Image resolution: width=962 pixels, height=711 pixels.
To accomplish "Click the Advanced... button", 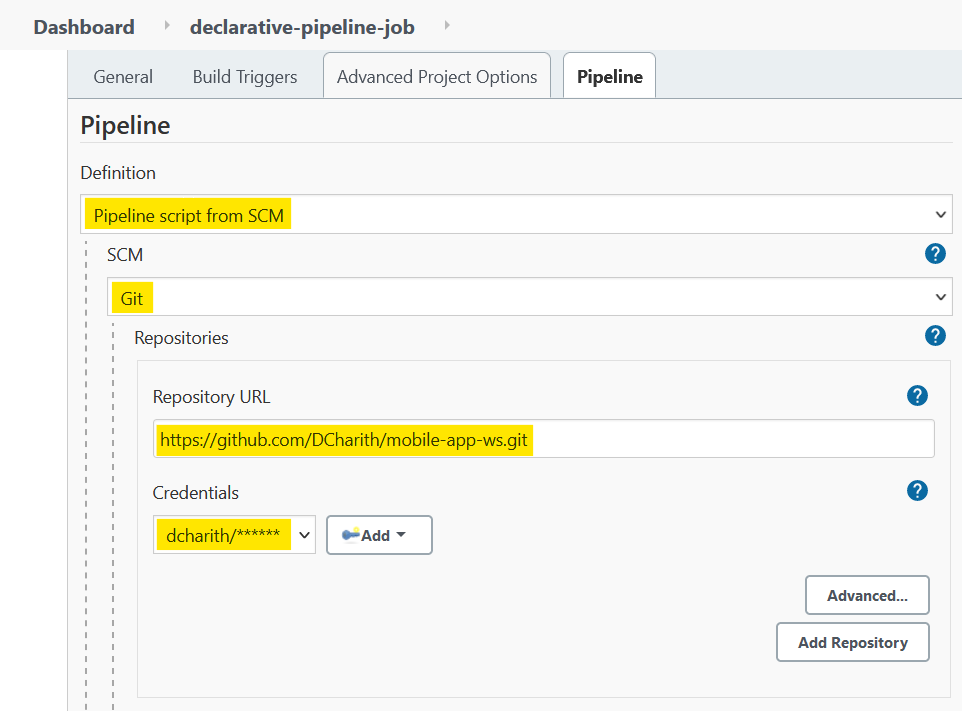I will 867,595.
